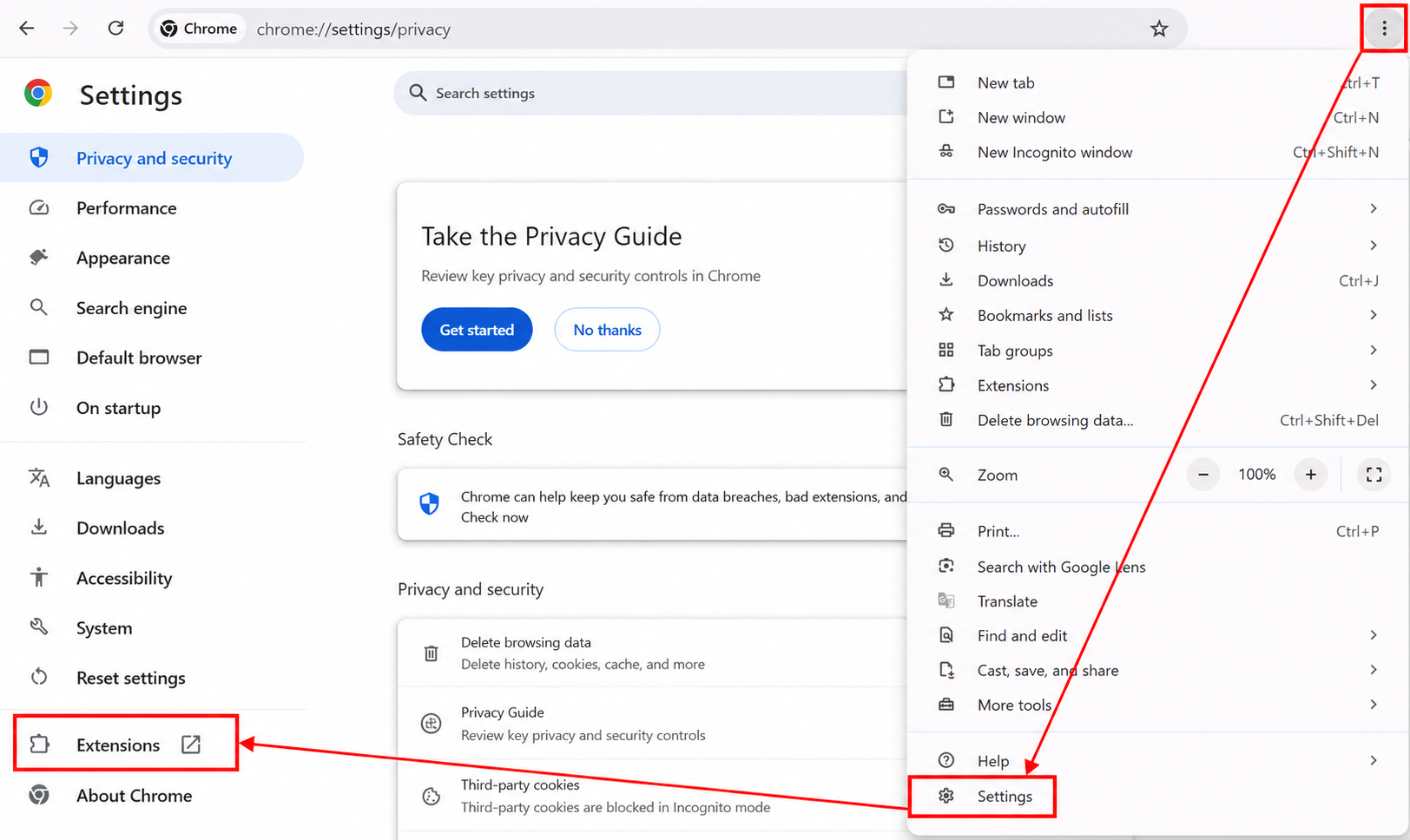Click the incognito icon in menu
The width and height of the screenshot is (1410, 840).
click(946, 151)
